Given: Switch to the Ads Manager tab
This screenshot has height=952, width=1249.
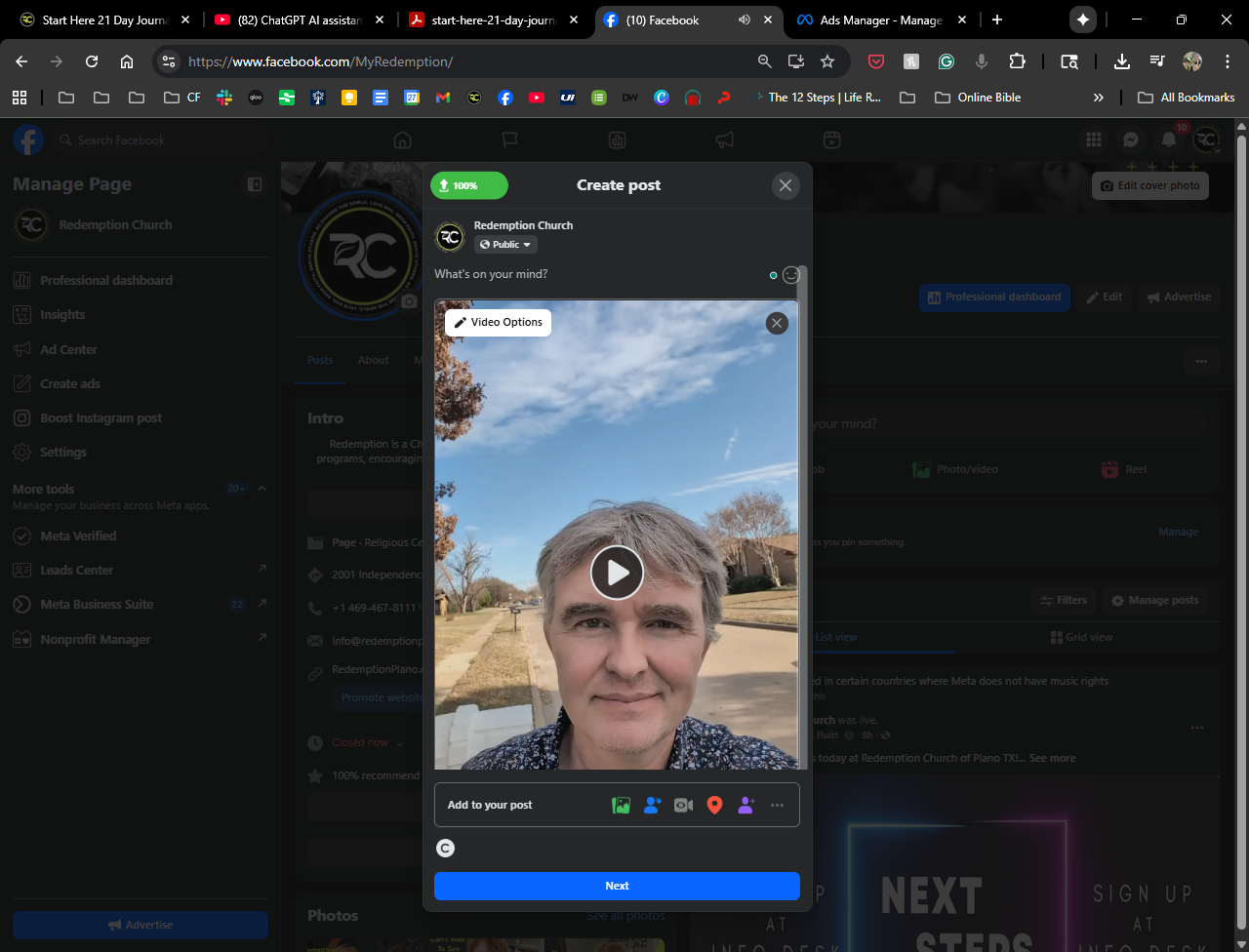Looking at the screenshot, I should (x=883, y=20).
